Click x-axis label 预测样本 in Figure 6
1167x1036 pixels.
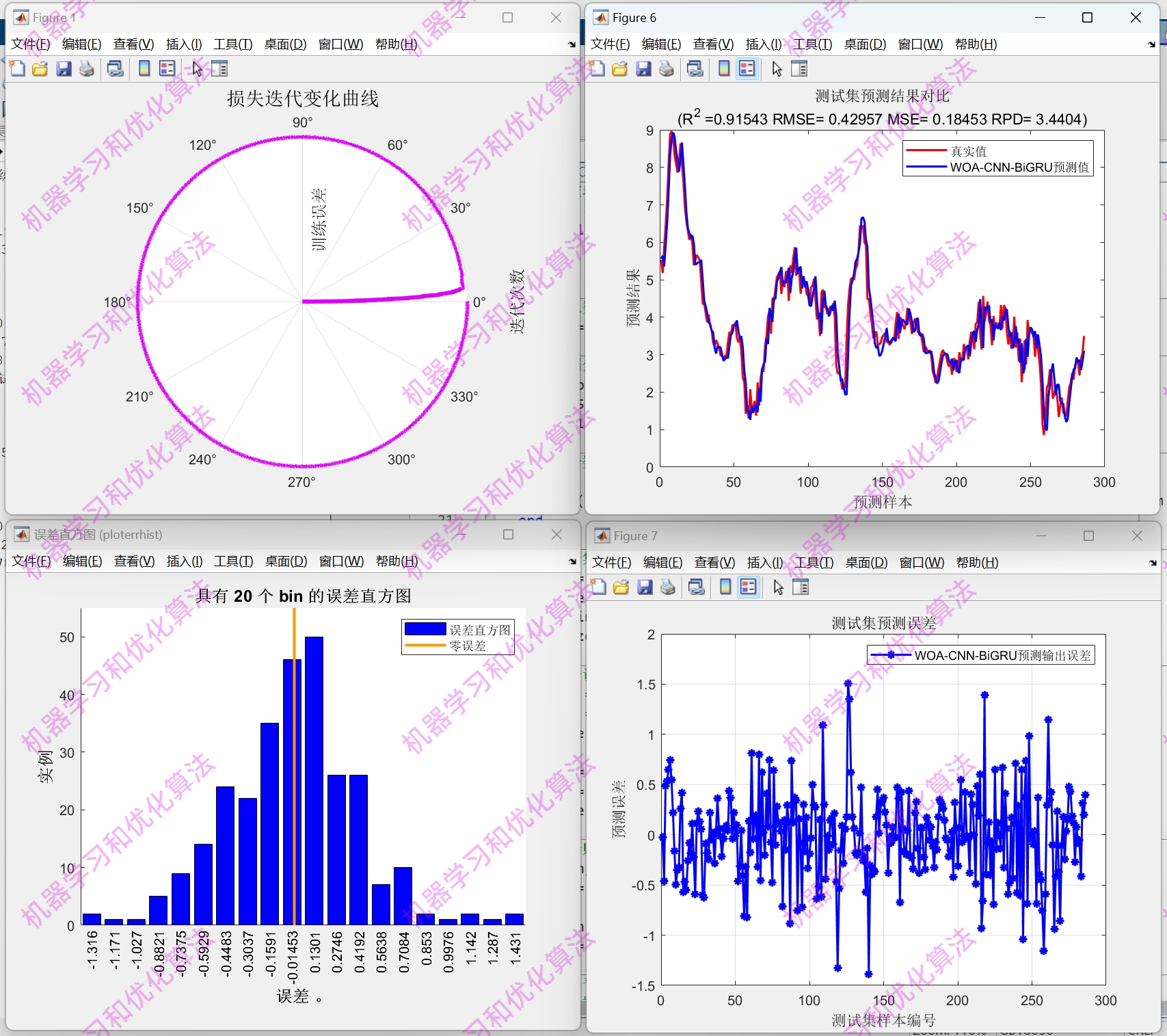883,502
